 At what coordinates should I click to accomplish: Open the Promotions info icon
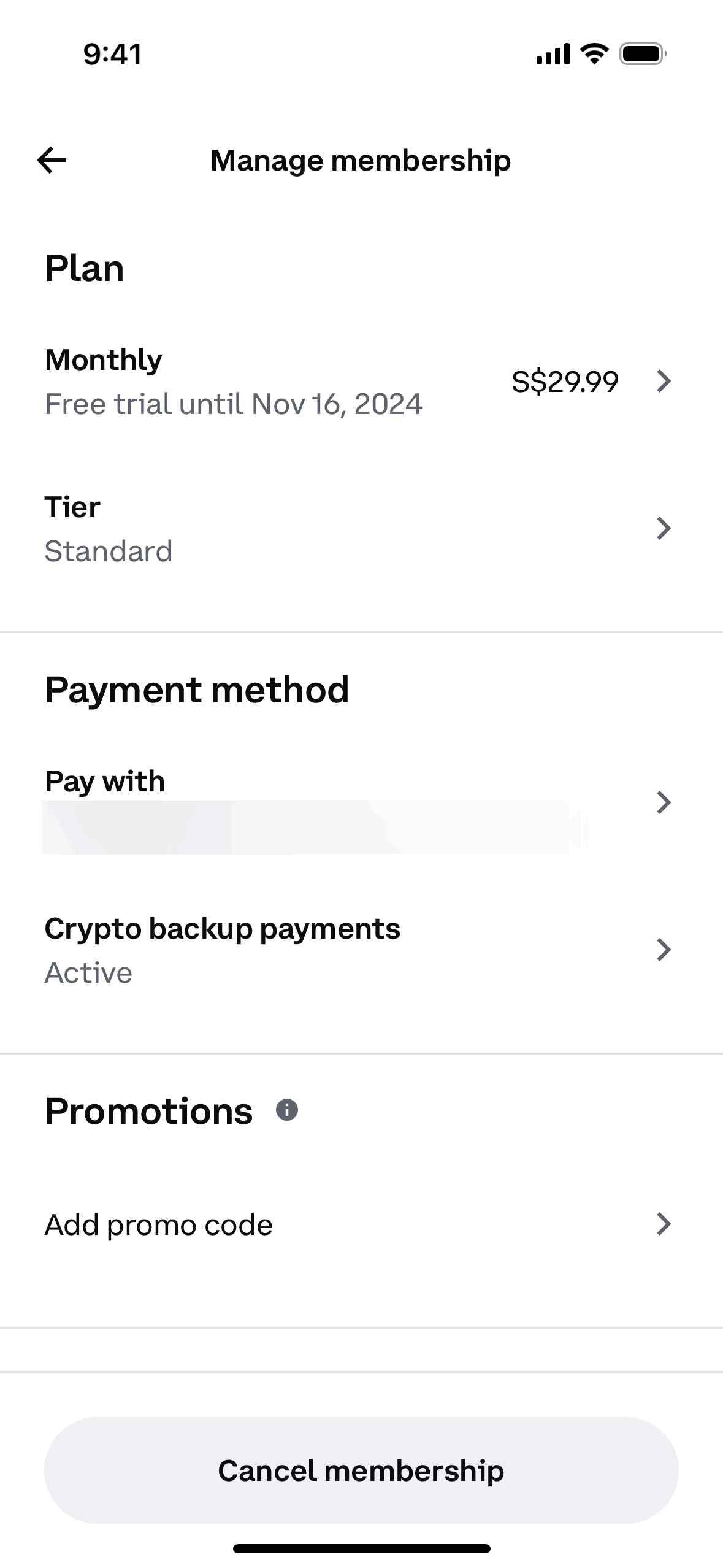[x=287, y=1110]
